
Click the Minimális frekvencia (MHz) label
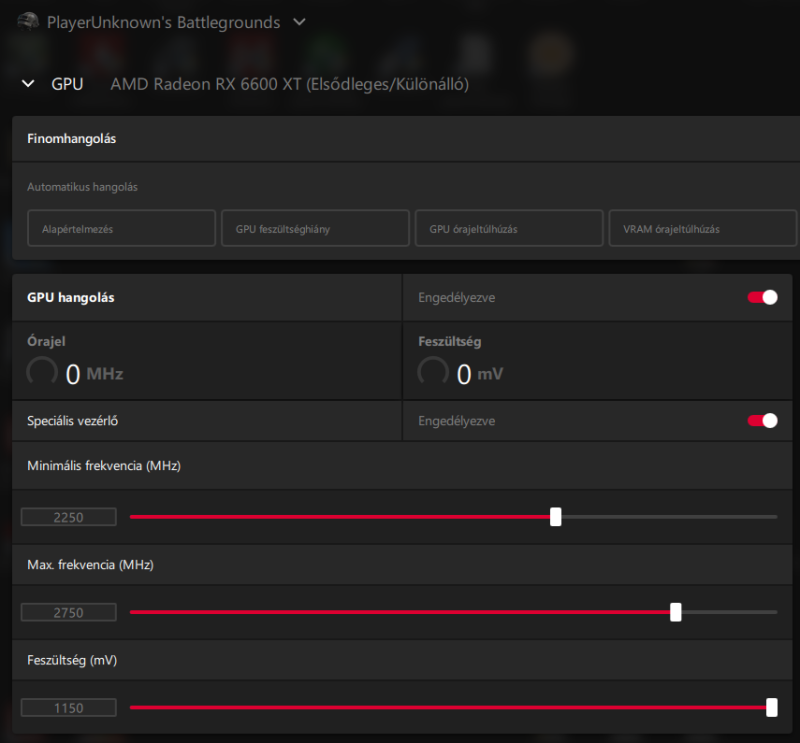(x=104, y=466)
